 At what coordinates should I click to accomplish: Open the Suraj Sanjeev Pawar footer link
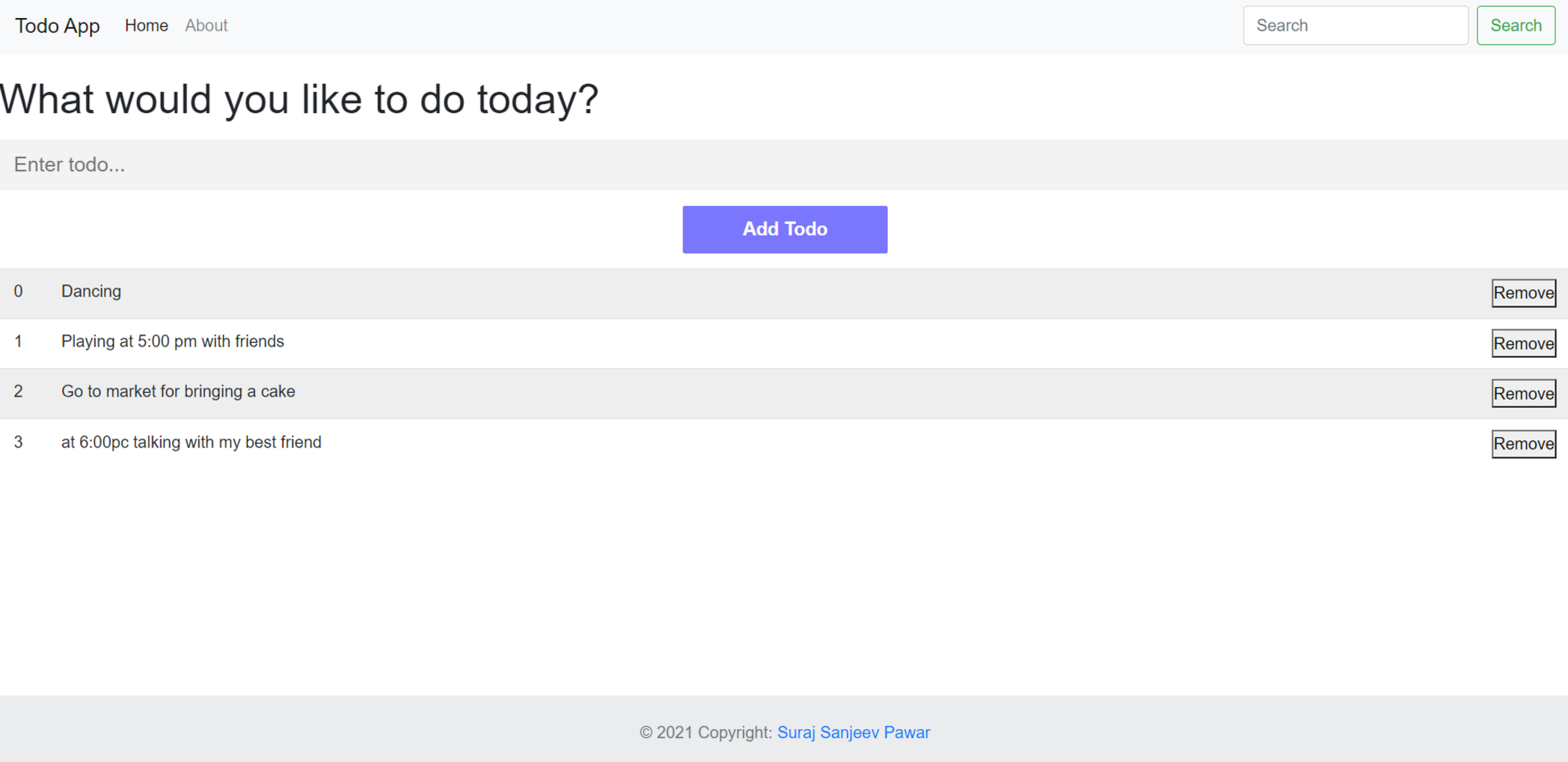pyautogui.click(x=854, y=733)
